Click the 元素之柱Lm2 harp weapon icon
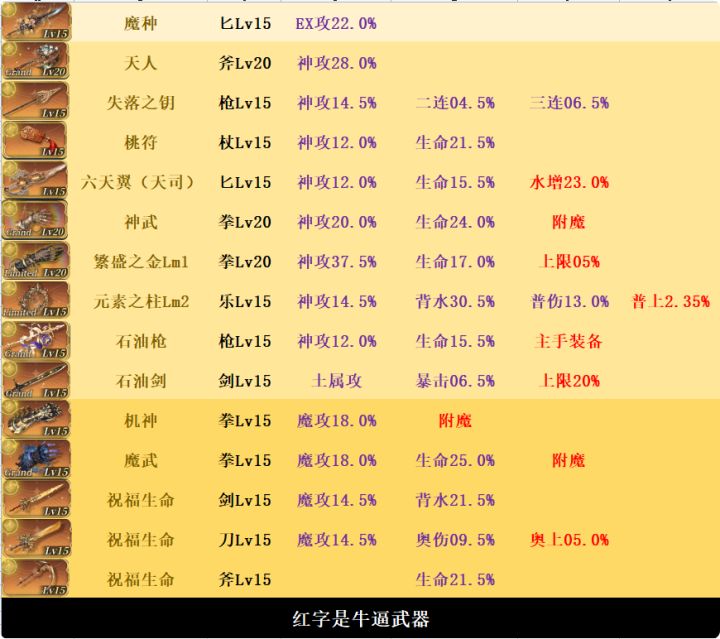720x639 pixels. pyautogui.click(x=35, y=300)
